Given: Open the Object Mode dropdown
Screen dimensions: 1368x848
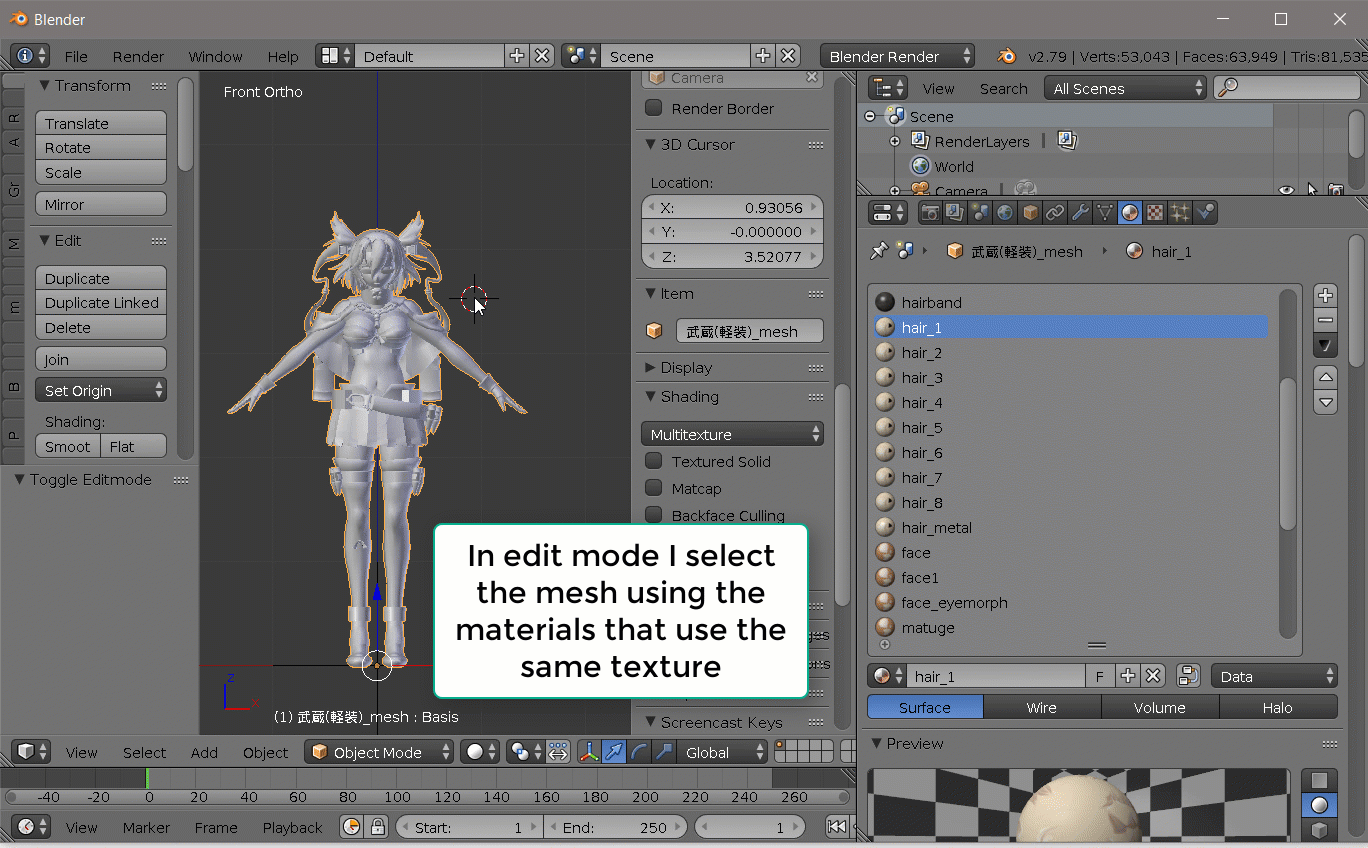Looking at the screenshot, I should pos(380,752).
